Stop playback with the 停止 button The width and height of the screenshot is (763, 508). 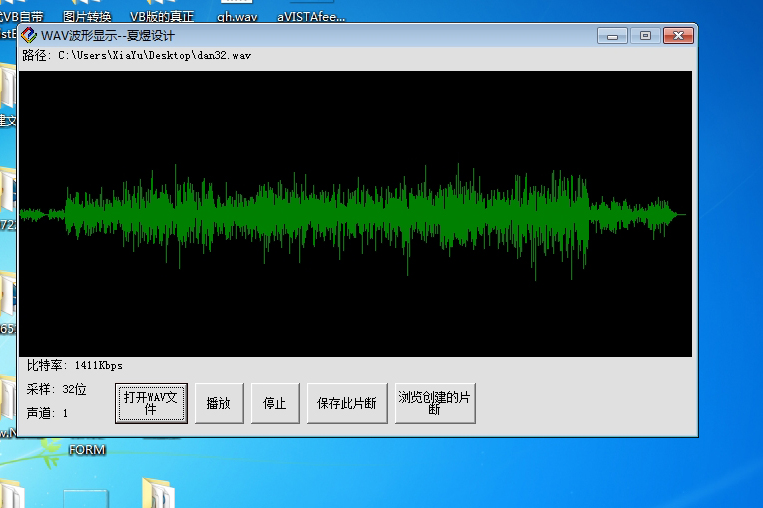pyautogui.click(x=274, y=404)
